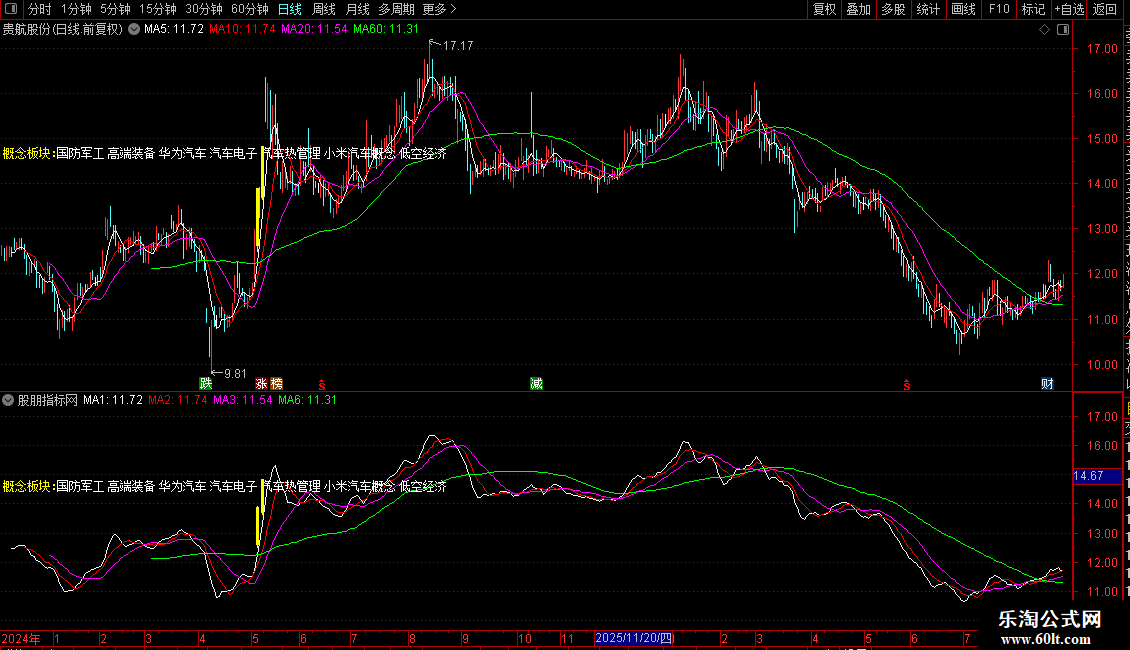Switch to 周线 weekly chart
Screen dimensions: 1130x650
click(324, 9)
